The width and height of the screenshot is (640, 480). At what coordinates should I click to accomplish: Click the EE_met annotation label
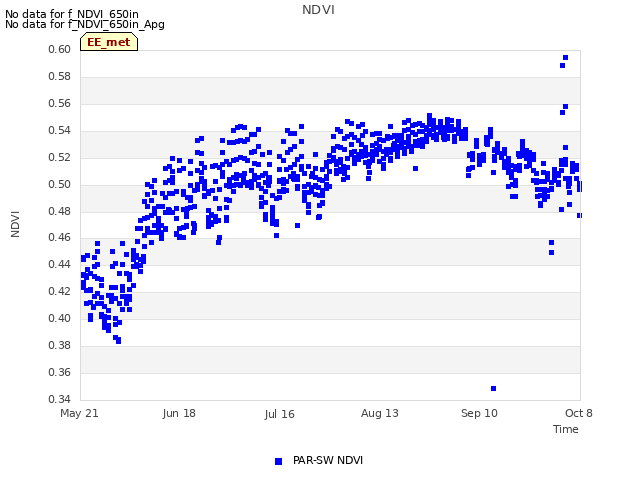(109, 42)
